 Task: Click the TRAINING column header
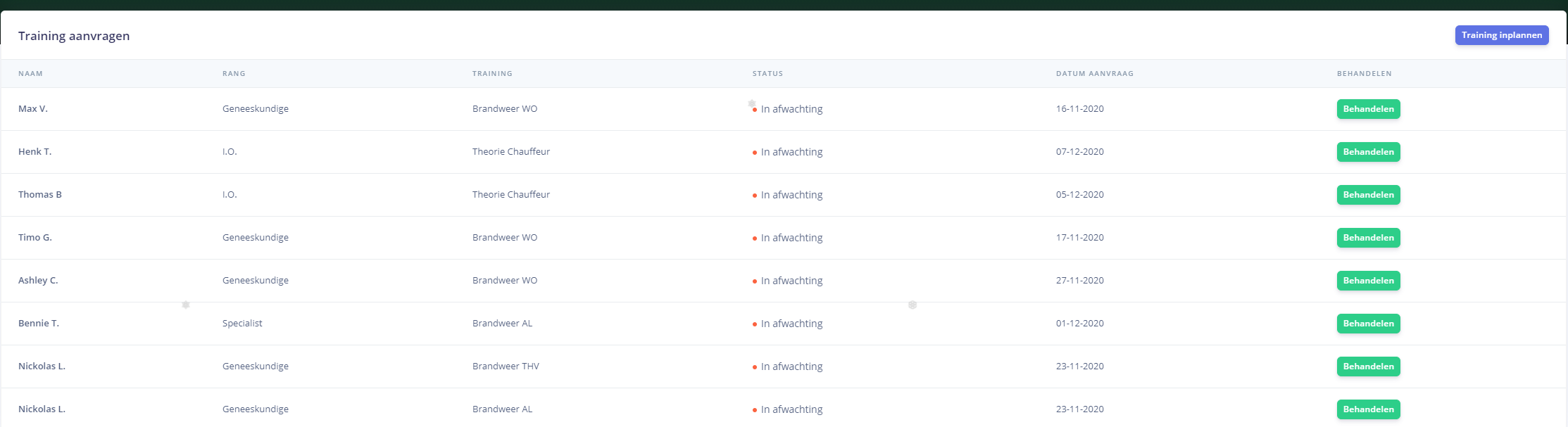pyautogui.click(x=492, y=74)
